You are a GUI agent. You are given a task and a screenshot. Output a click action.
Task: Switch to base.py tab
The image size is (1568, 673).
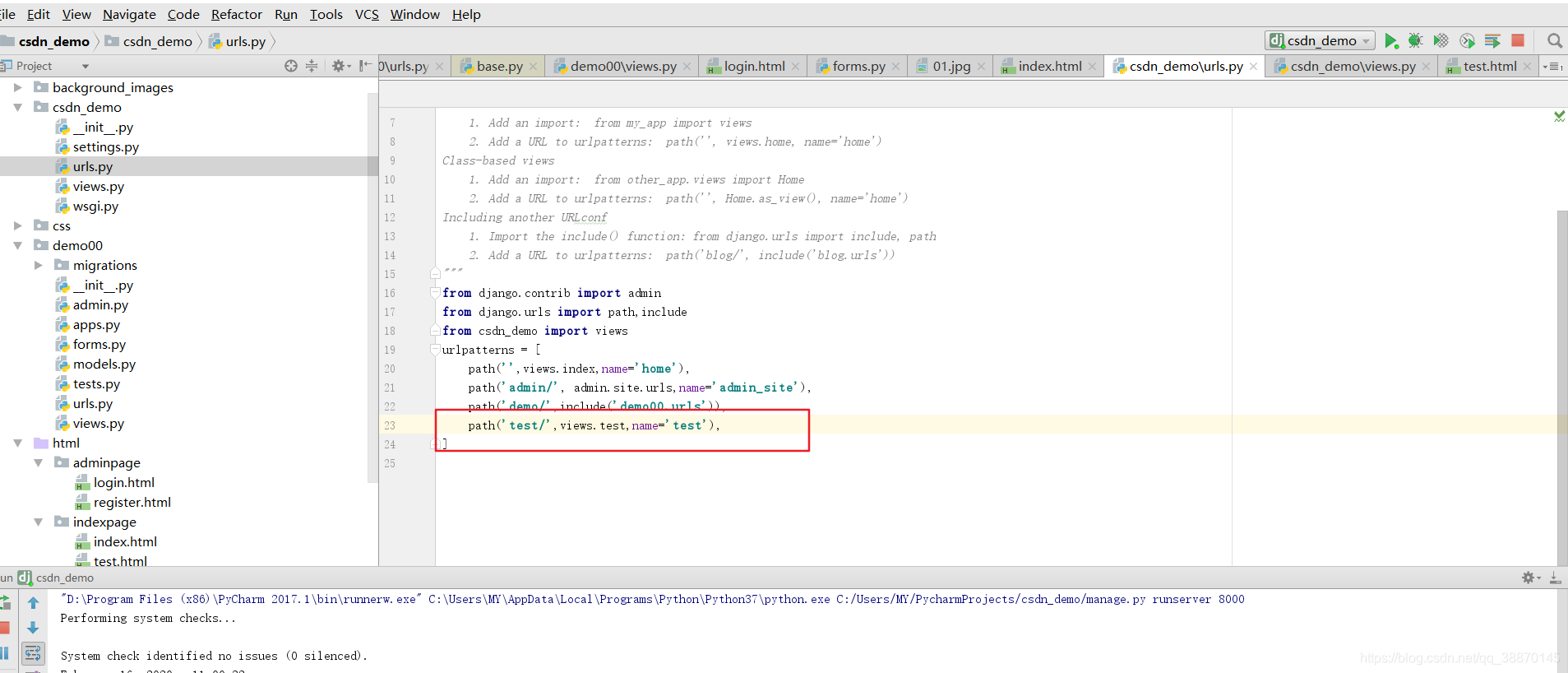[x=498, y=67]
